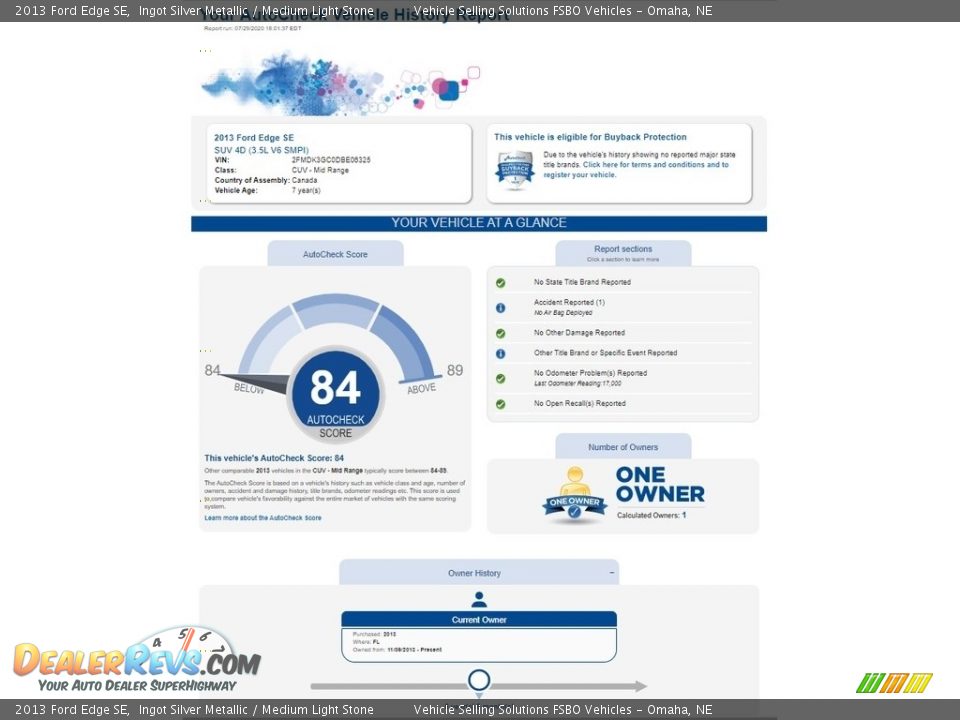Open the Accident Reported (1) section
Image resolution: width=960 pixels, height=720 pixels.
(569, 302)
